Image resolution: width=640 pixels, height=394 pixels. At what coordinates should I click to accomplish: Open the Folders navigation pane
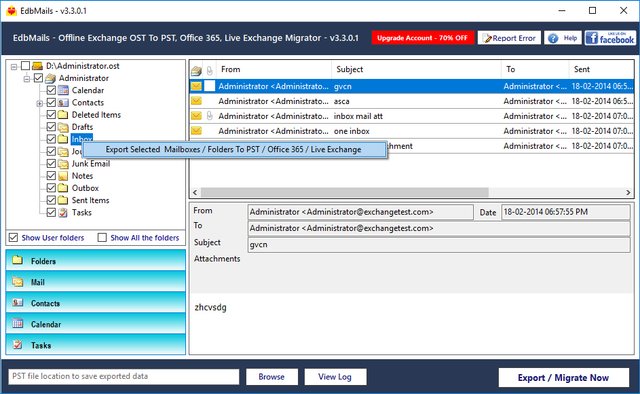pos(96,260)
